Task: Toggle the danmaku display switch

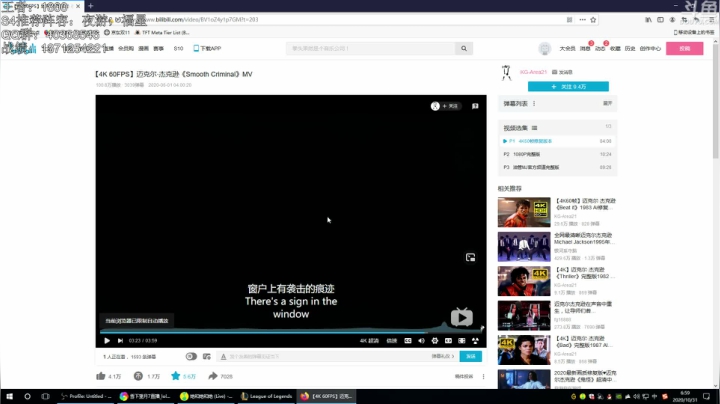Action: [191, 356]
